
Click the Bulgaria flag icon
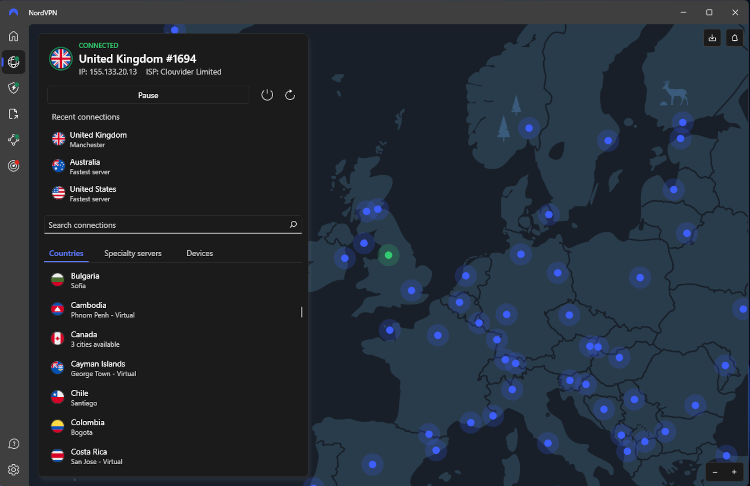[x=57, y=280]
